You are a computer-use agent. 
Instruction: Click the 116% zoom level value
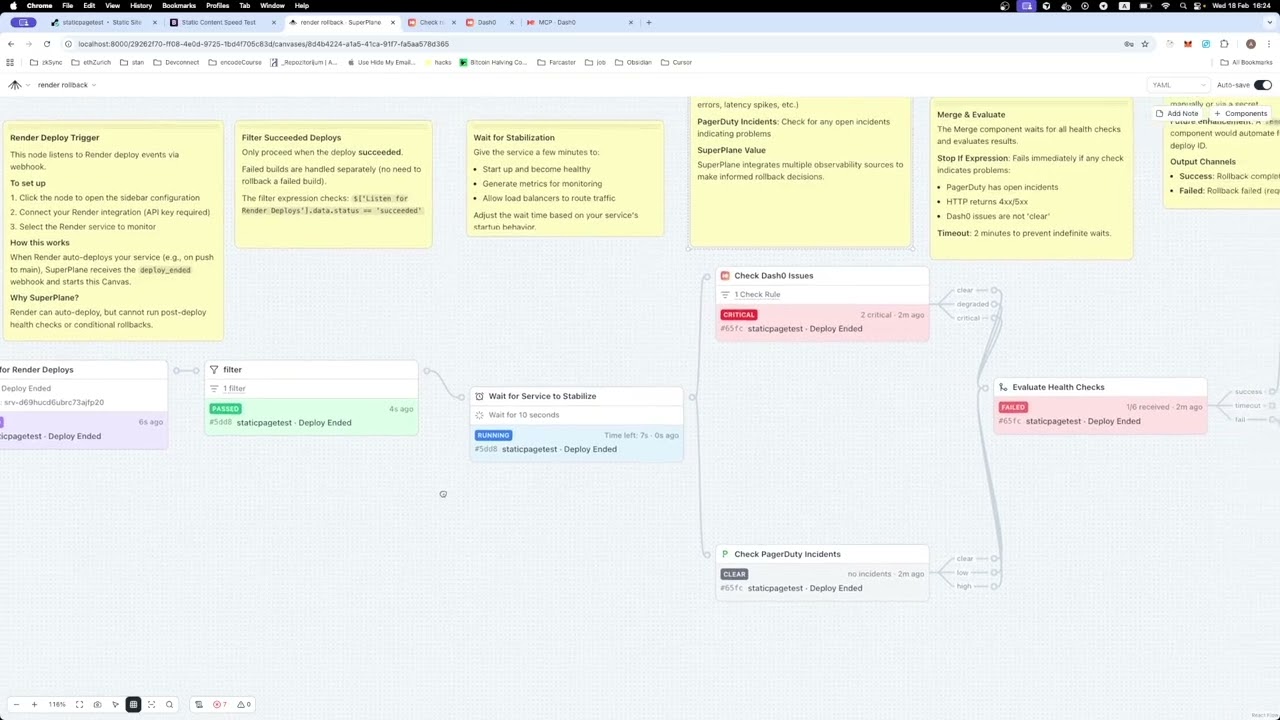click(57, 704)
